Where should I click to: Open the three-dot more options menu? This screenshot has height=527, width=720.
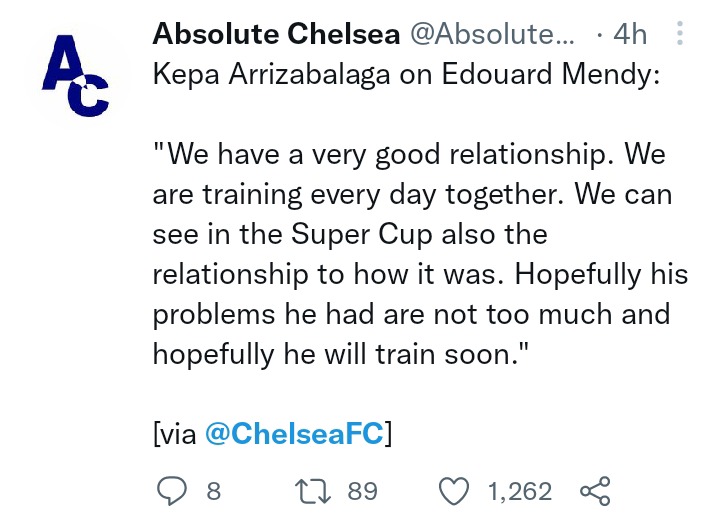(x=680, y=33)
